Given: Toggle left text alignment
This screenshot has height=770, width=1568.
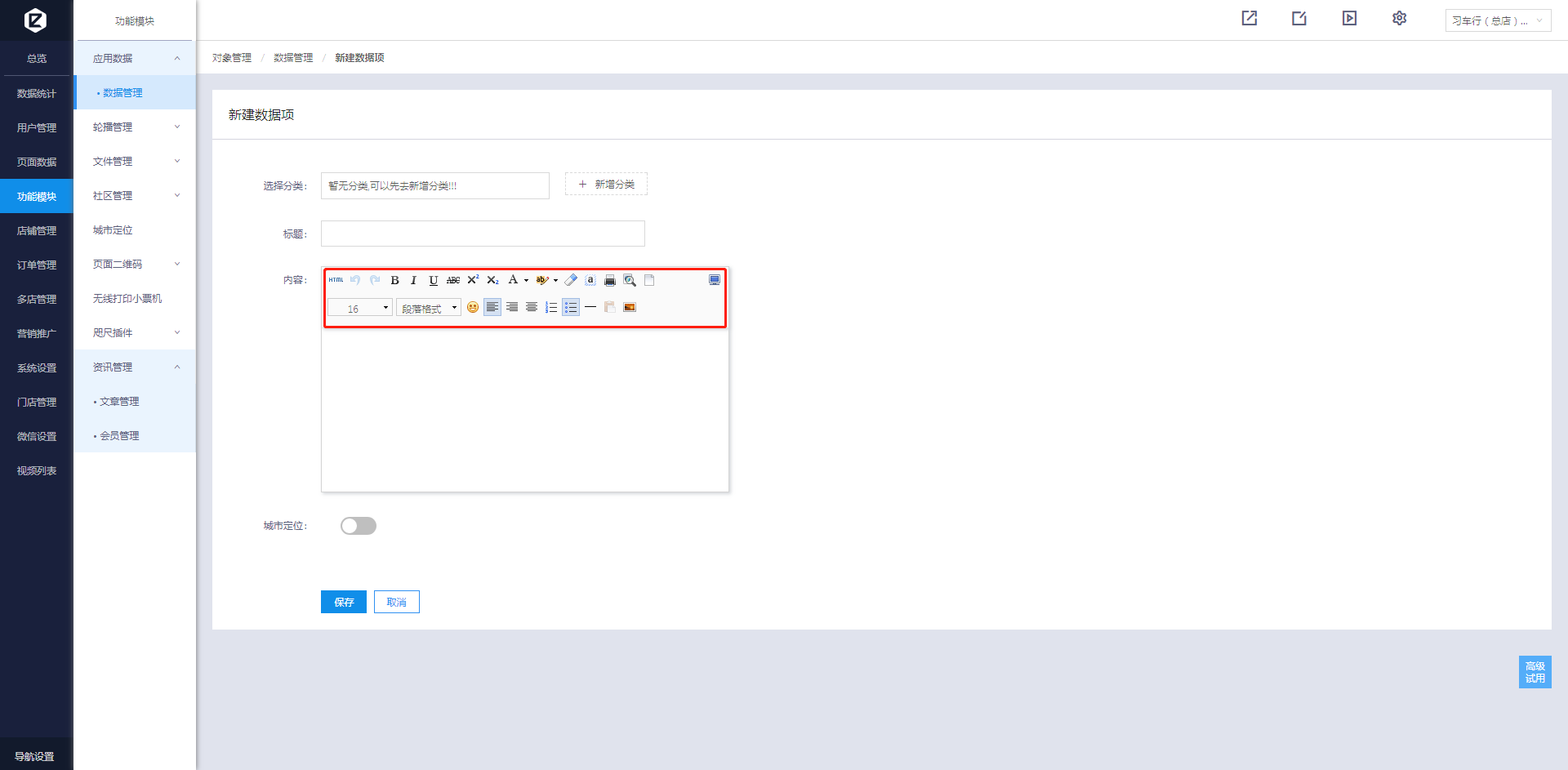Looking at the screenshot, I should pos(492,307).
